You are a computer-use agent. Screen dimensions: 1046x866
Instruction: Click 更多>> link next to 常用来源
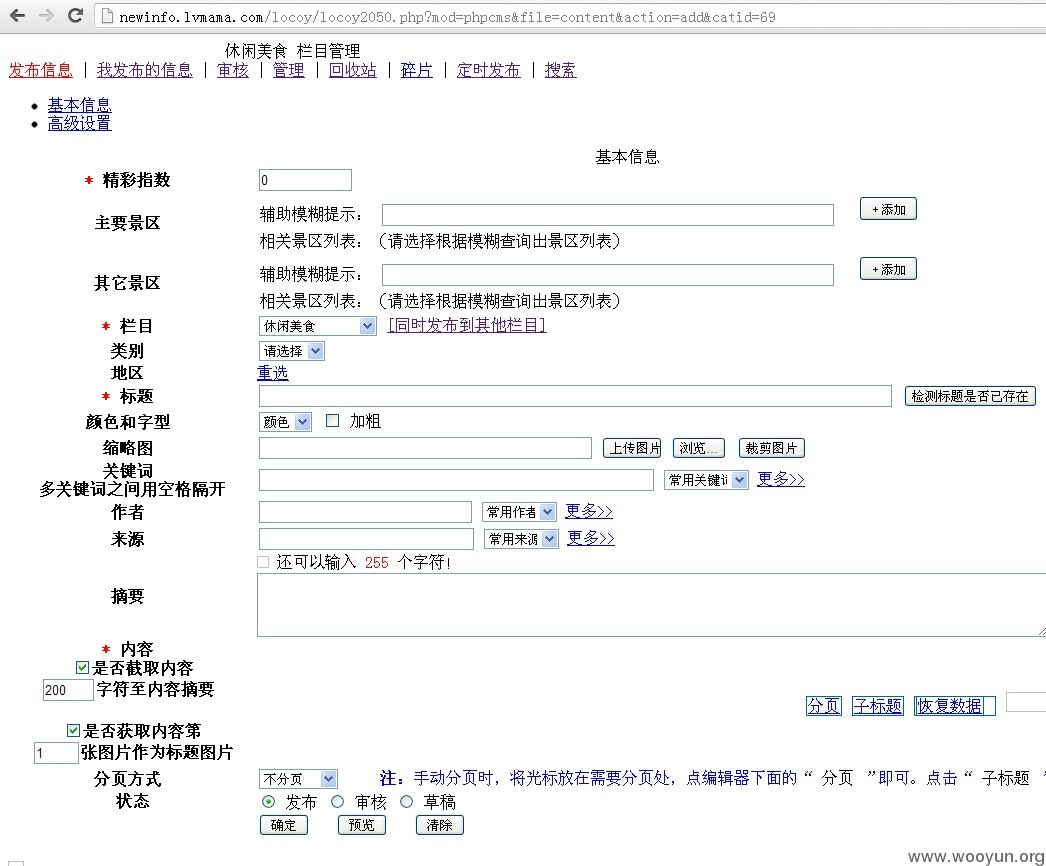591,538
